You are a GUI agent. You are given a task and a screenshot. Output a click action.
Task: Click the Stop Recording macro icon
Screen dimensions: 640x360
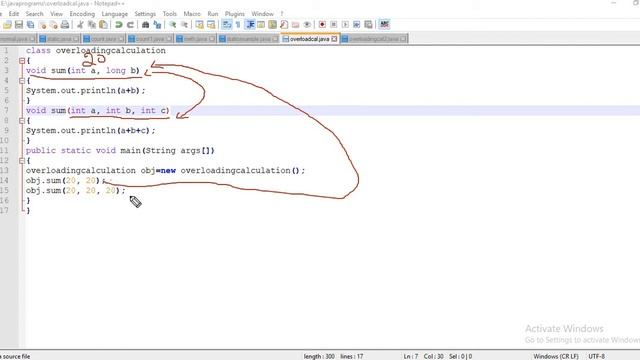[333, 24]
